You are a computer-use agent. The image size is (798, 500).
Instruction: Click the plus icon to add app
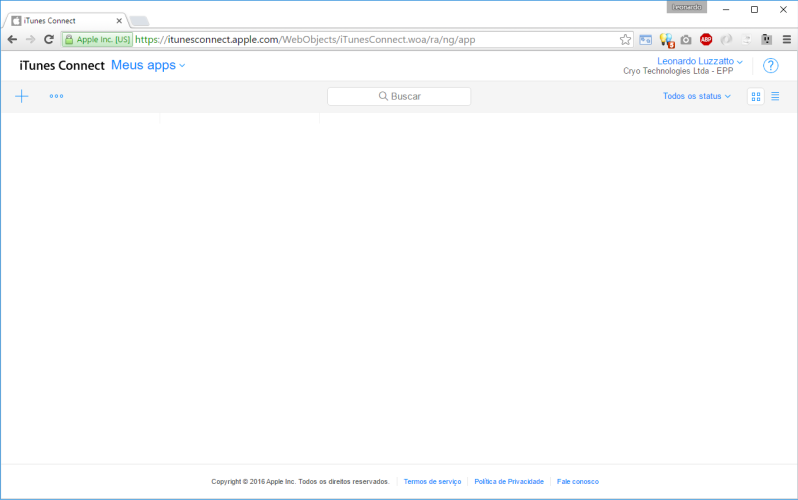coord(22,96)
